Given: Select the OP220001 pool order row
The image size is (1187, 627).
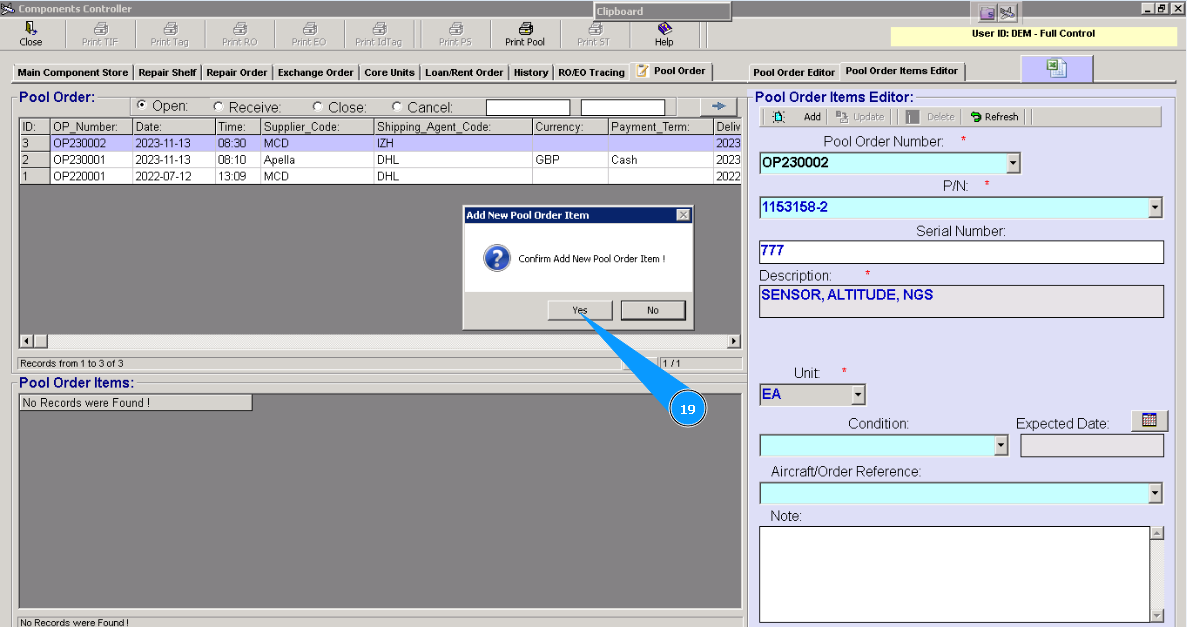Looking at the screenshot, I should click(x=380, y=176).
